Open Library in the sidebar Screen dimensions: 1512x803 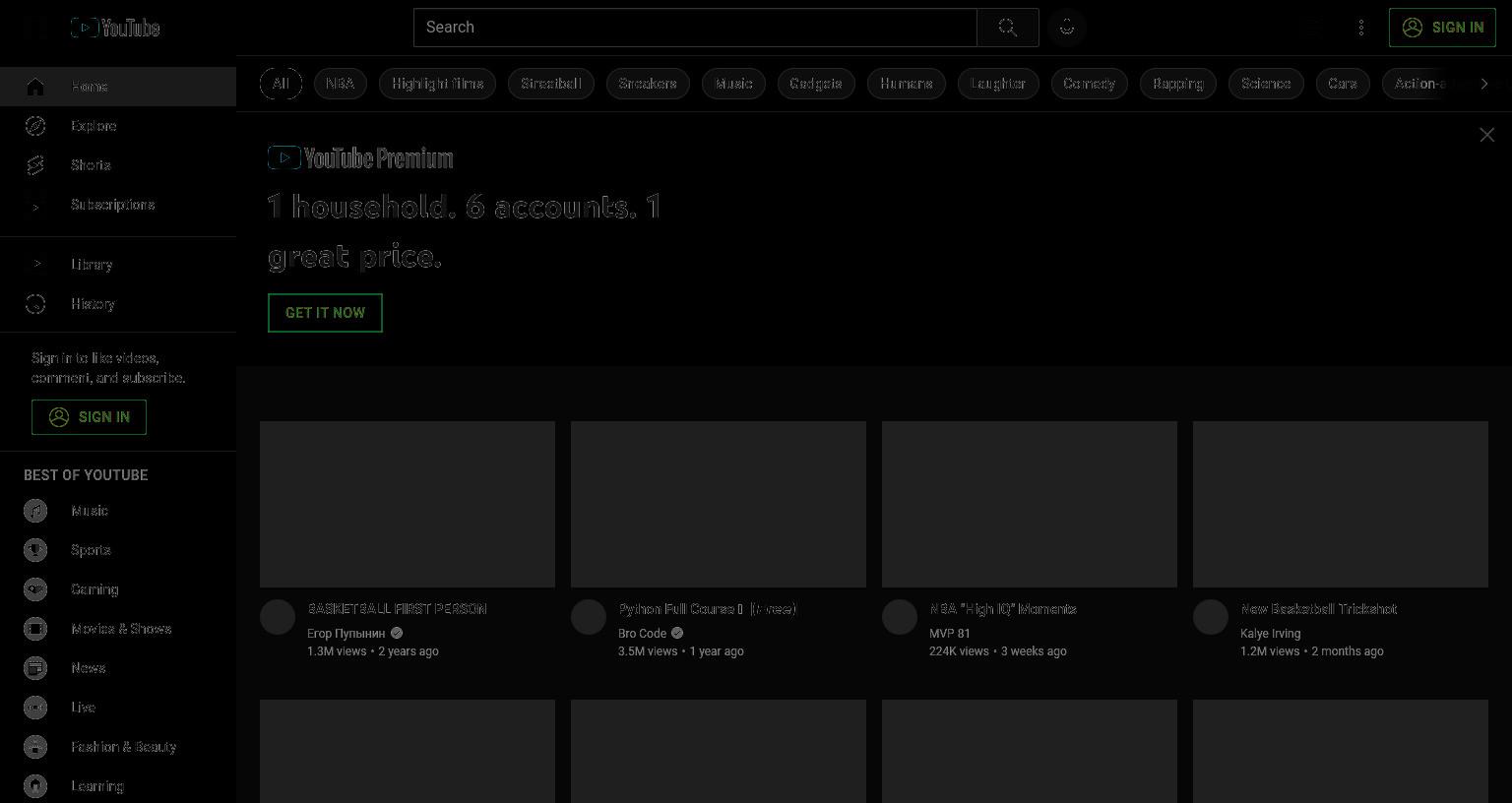coord(118,265)
